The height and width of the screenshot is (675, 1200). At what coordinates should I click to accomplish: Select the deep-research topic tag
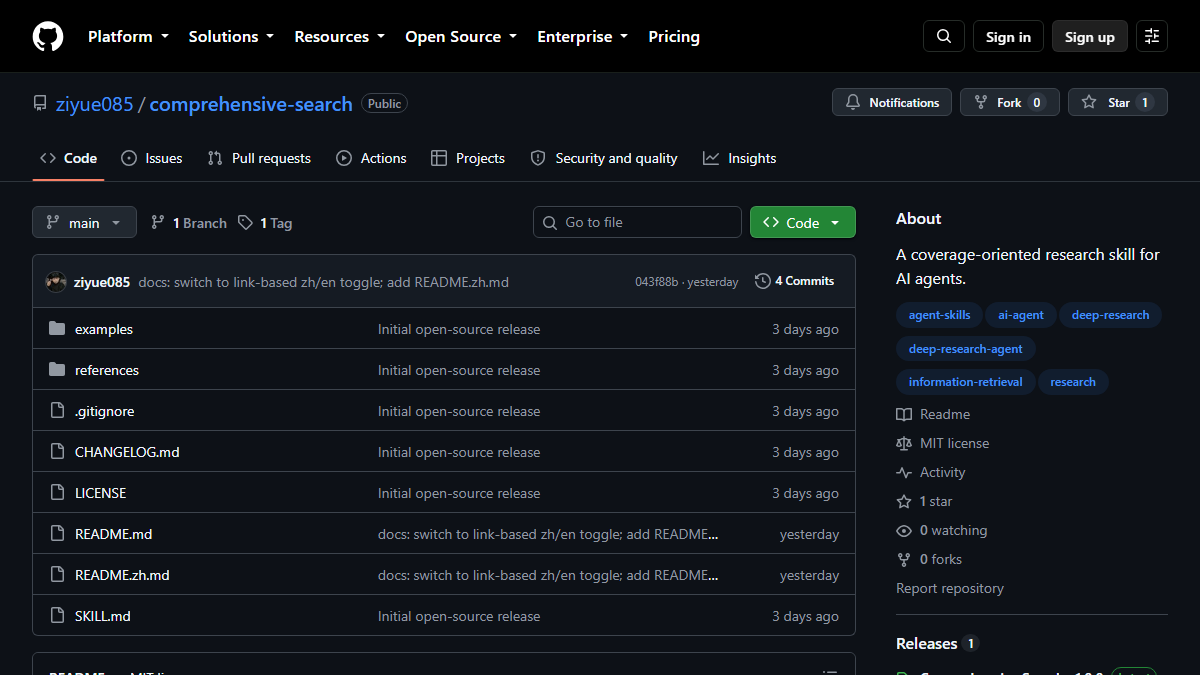coord(1110,315)
